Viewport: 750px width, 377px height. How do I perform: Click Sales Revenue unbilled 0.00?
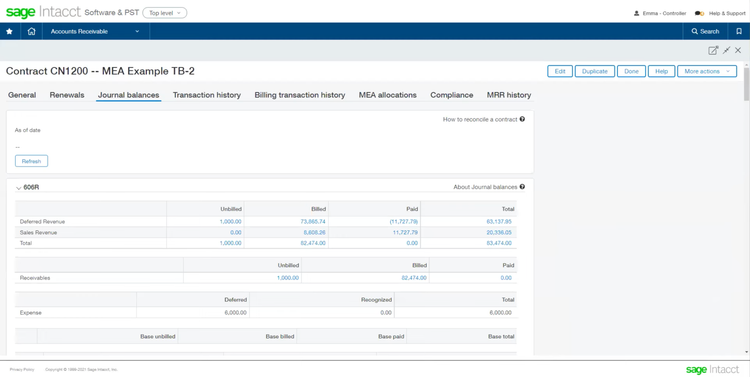tap(236, 233)
